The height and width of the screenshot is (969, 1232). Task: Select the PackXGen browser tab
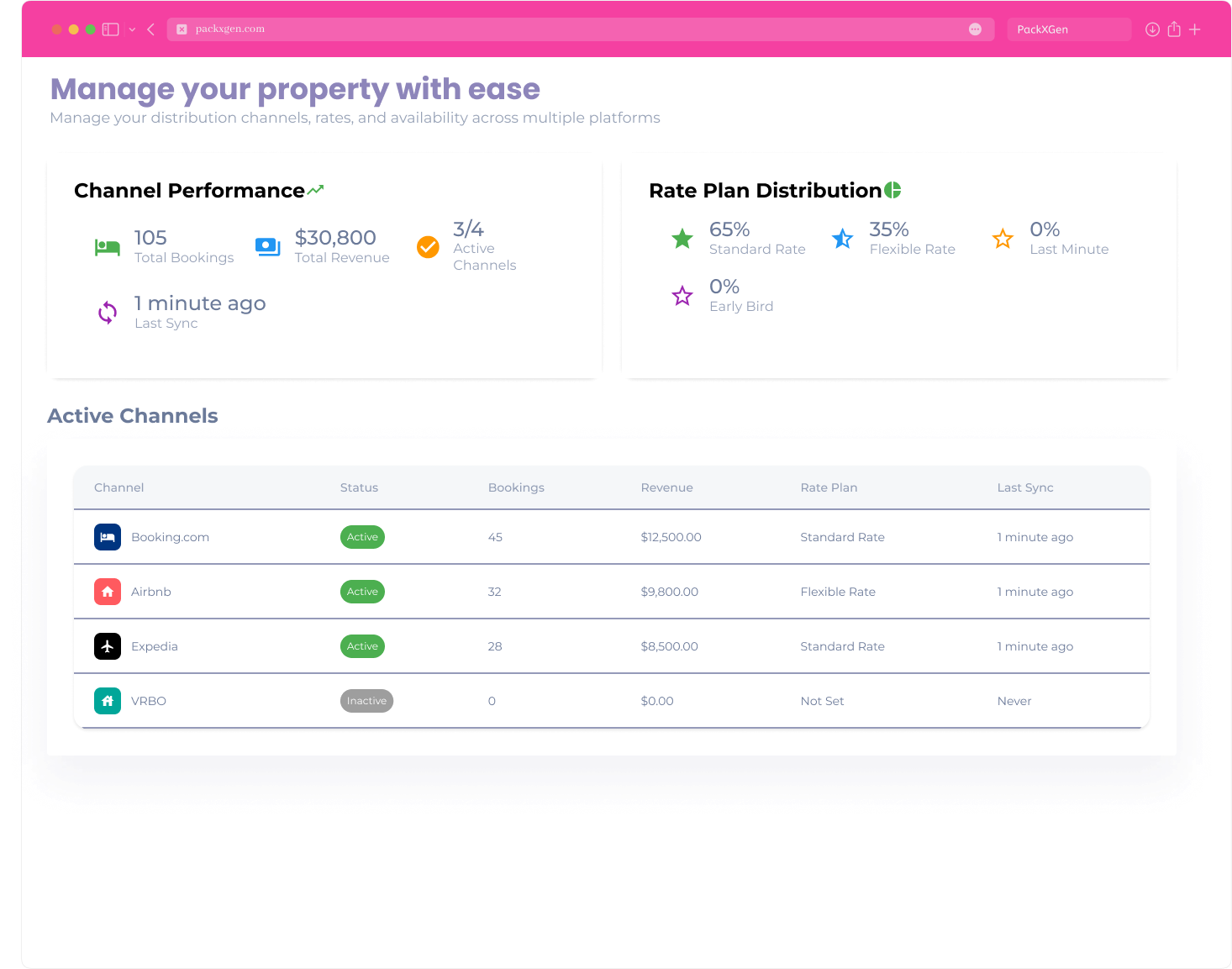(x=1069, y=29)
